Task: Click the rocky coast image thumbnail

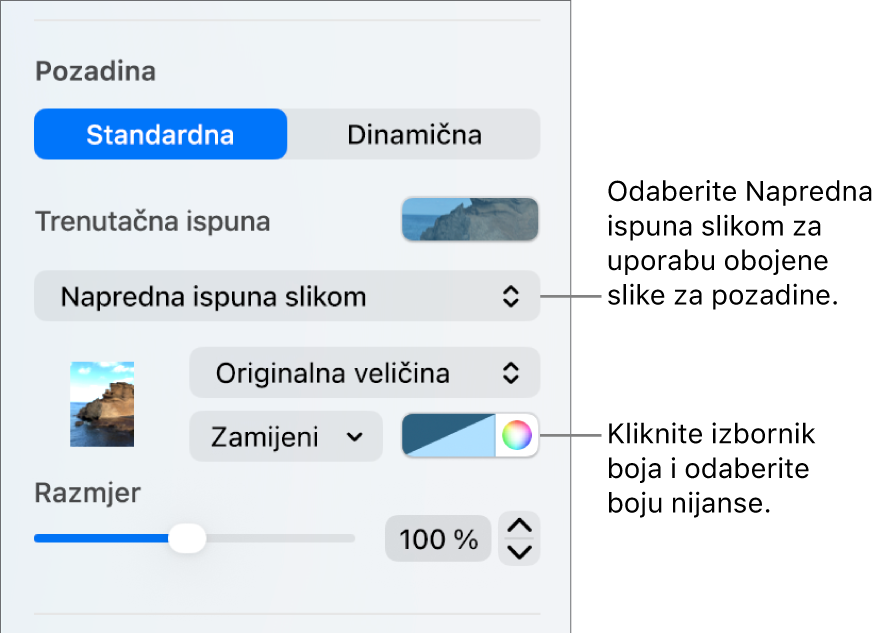Action: coord(102,404)
